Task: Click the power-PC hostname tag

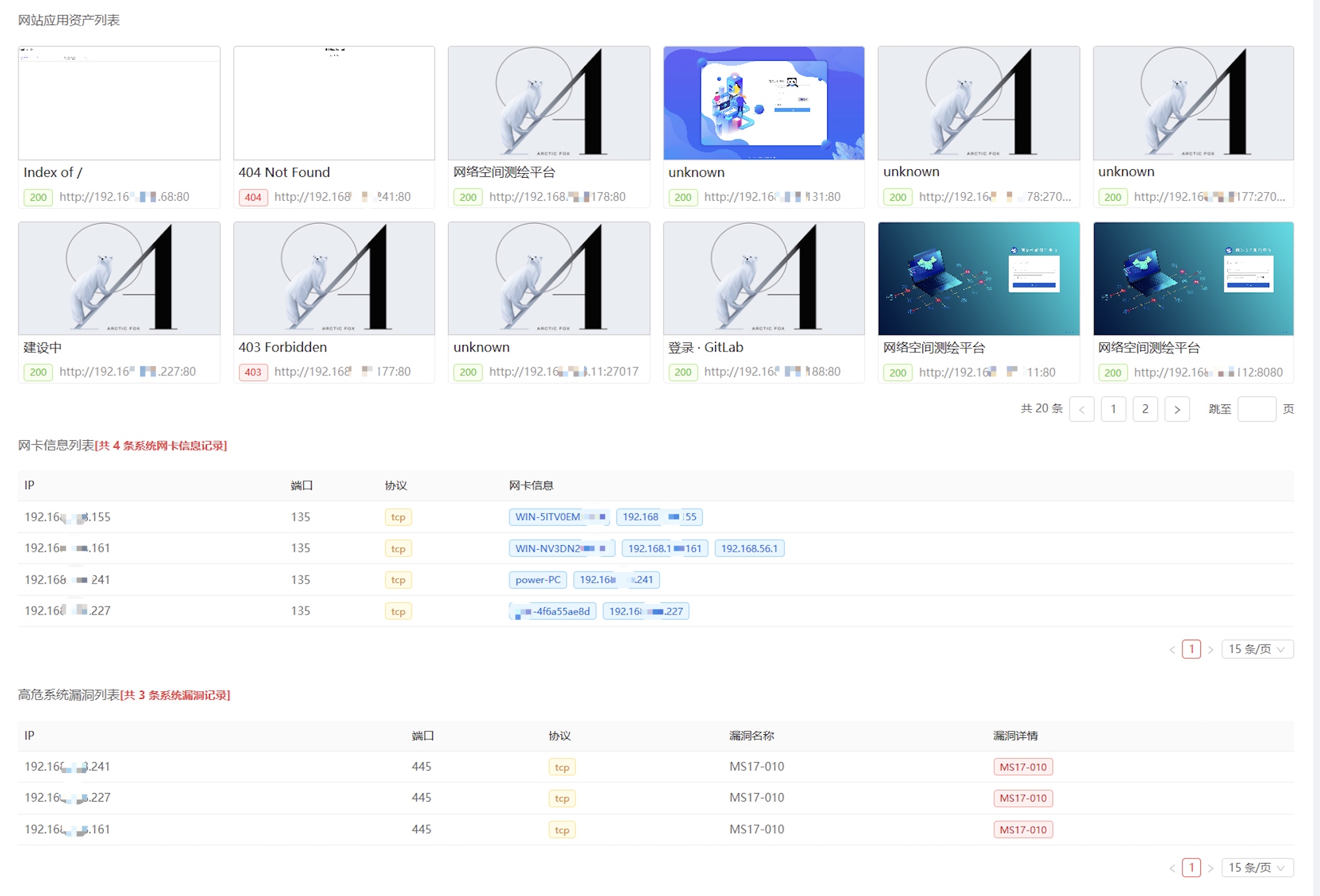Action: (x=537, y=579)
